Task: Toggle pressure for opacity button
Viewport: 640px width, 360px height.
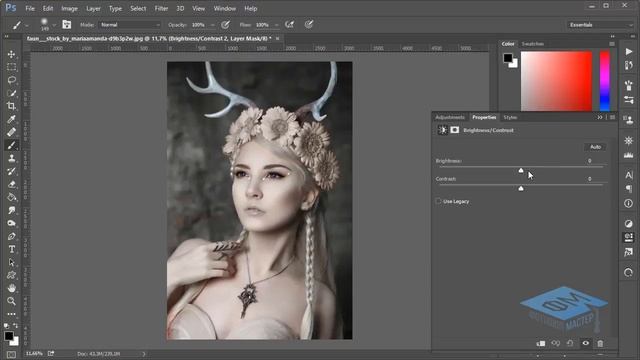Action: click(x=225, y=25)
